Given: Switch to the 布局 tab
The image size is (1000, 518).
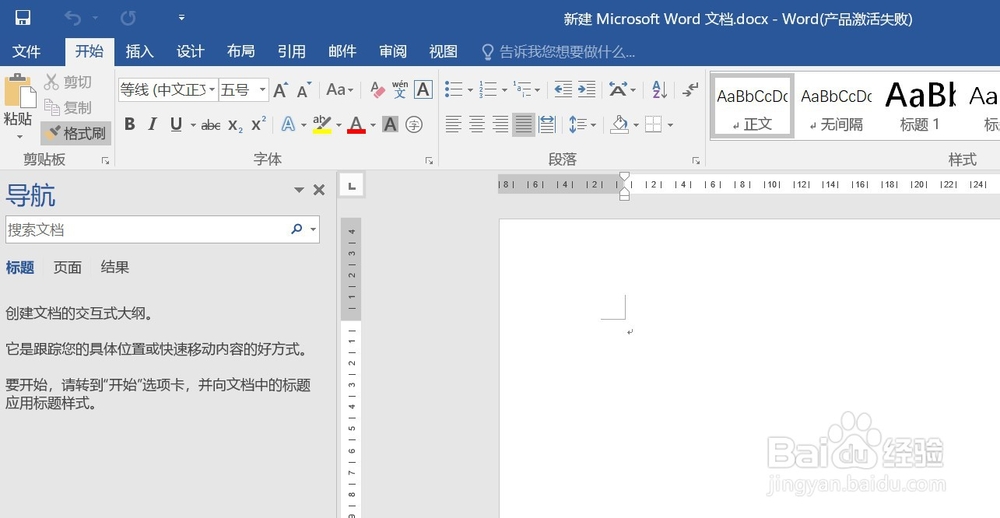Looking at the screenshot, I should 240,52.
